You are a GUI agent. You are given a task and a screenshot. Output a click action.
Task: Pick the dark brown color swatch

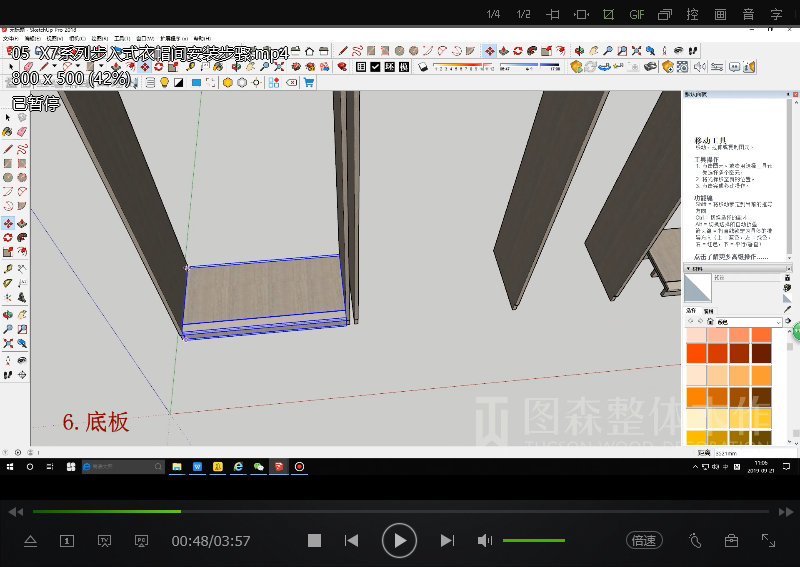pyautogui.click(x=762, y=353)
